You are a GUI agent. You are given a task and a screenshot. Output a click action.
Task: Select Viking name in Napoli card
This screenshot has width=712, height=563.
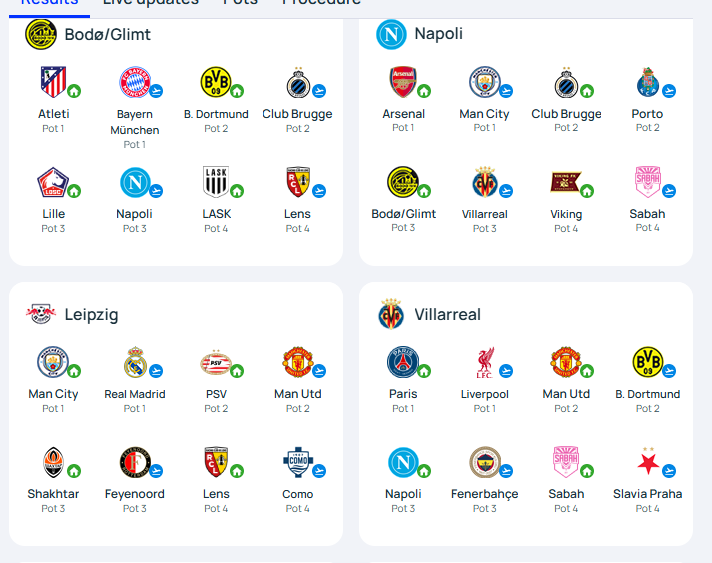pyautogui.click(x=566, y=214)
